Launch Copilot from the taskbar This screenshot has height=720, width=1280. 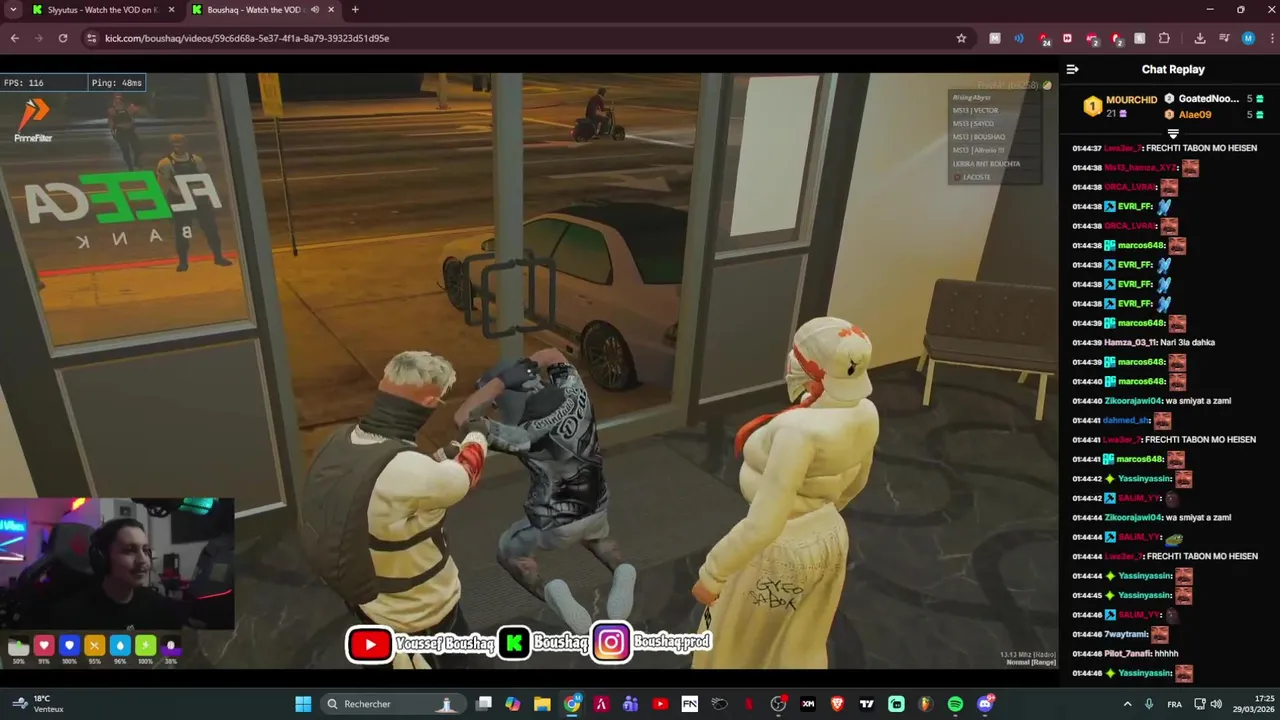tap(513, 704)
